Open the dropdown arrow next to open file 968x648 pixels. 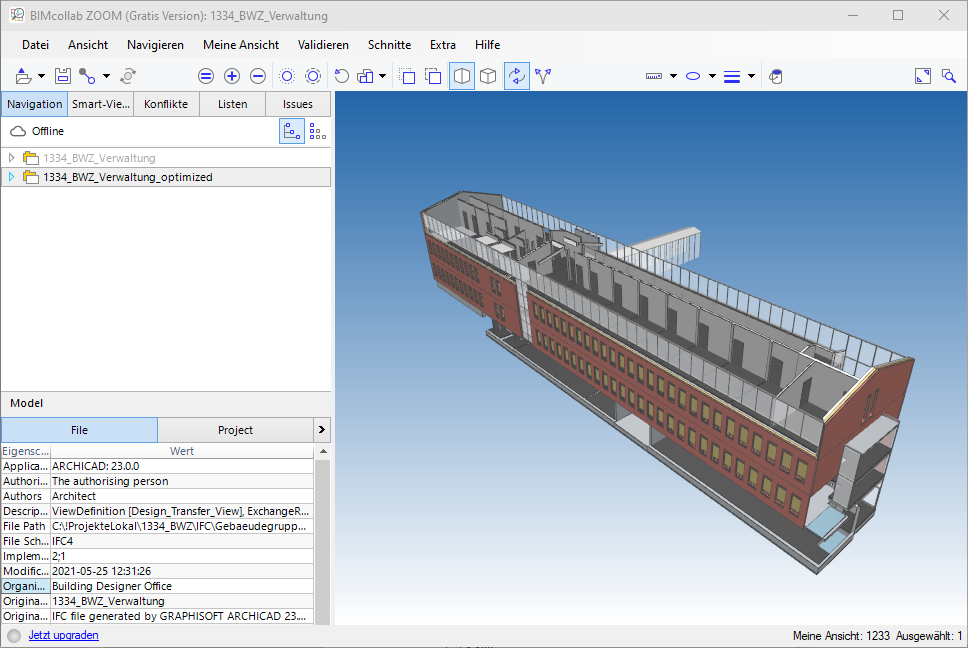click(41, 77)
